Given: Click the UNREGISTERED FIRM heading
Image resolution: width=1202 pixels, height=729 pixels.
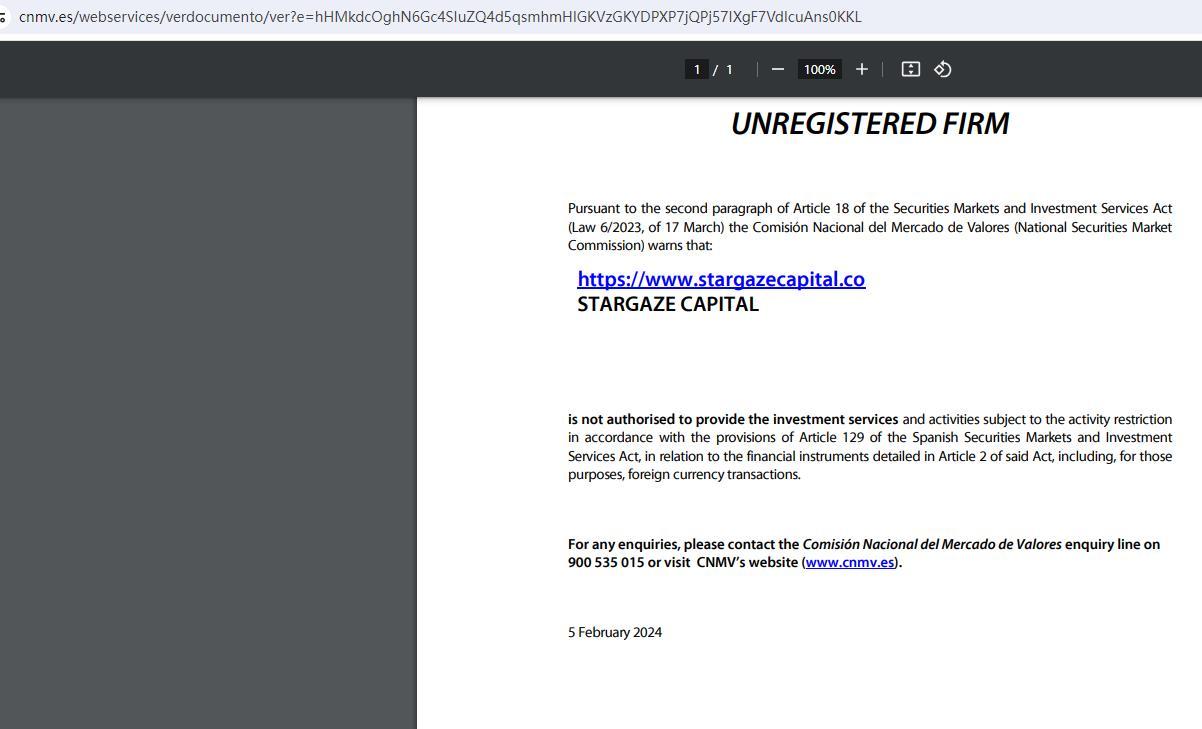Looking at the screenshot, I should (869, 124).
